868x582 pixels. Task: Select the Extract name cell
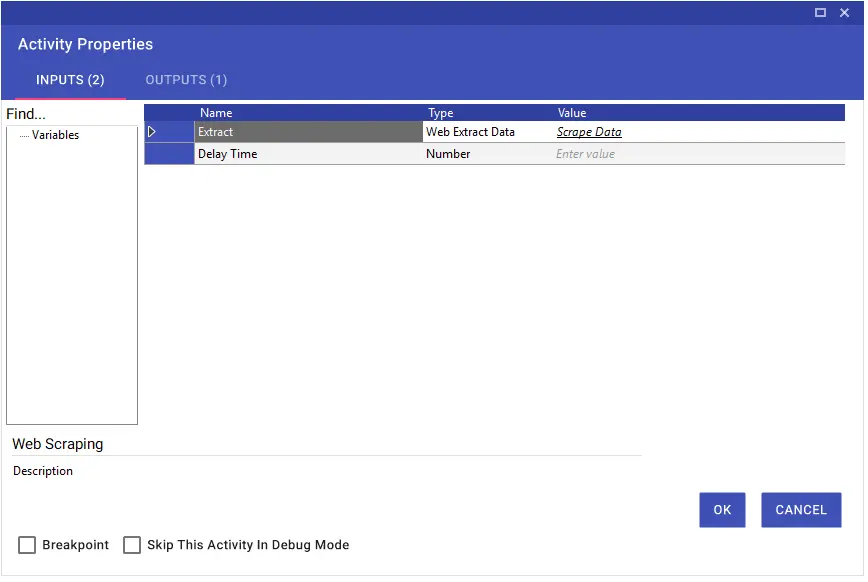309,132
